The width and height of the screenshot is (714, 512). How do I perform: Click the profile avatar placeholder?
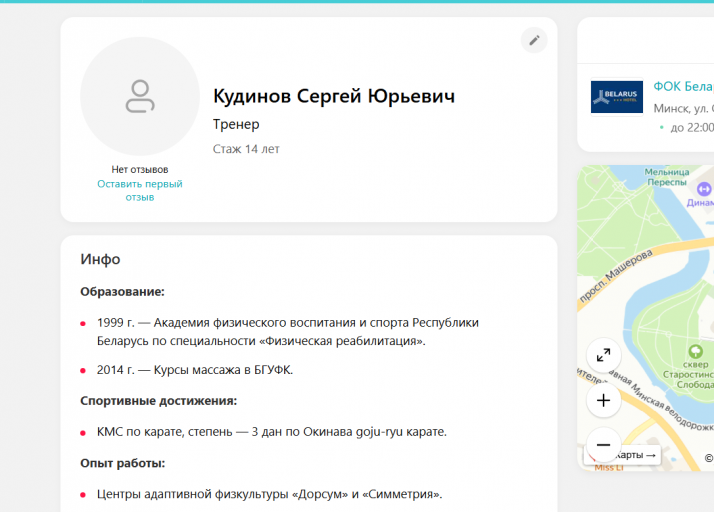[x=140, y=96]
